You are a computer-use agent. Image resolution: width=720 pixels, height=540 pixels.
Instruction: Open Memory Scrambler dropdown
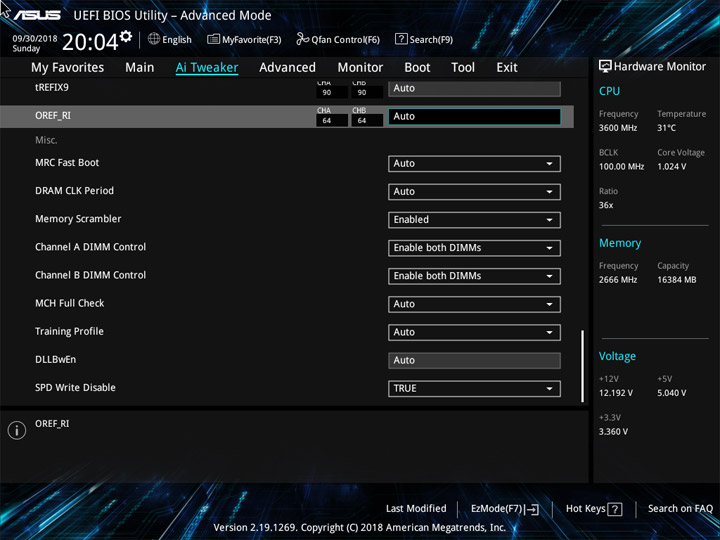[474, 219]
